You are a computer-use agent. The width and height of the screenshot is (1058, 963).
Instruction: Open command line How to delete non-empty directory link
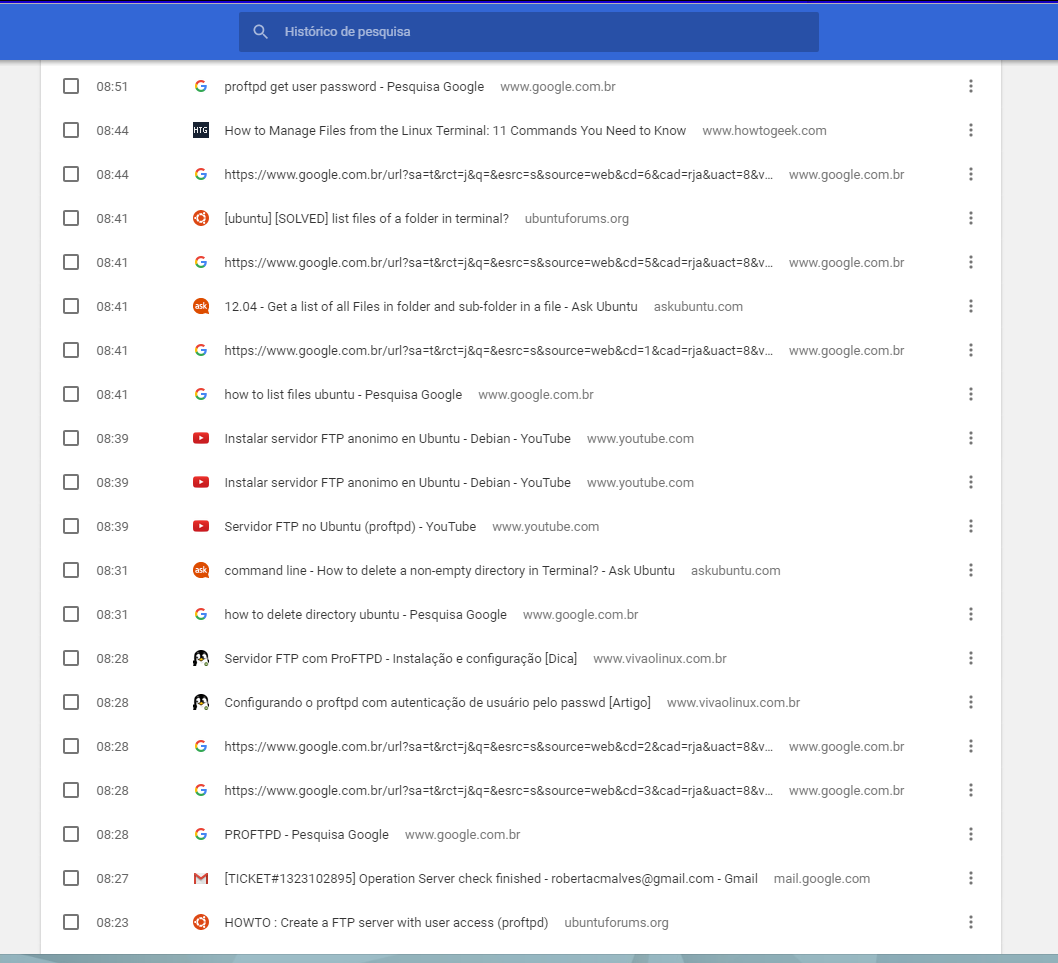point(449,570)
